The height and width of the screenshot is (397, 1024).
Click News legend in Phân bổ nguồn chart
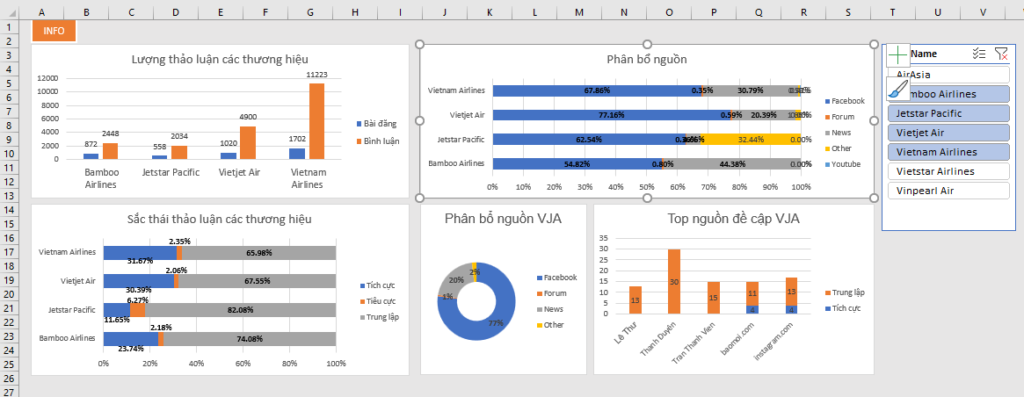point(839,133)
